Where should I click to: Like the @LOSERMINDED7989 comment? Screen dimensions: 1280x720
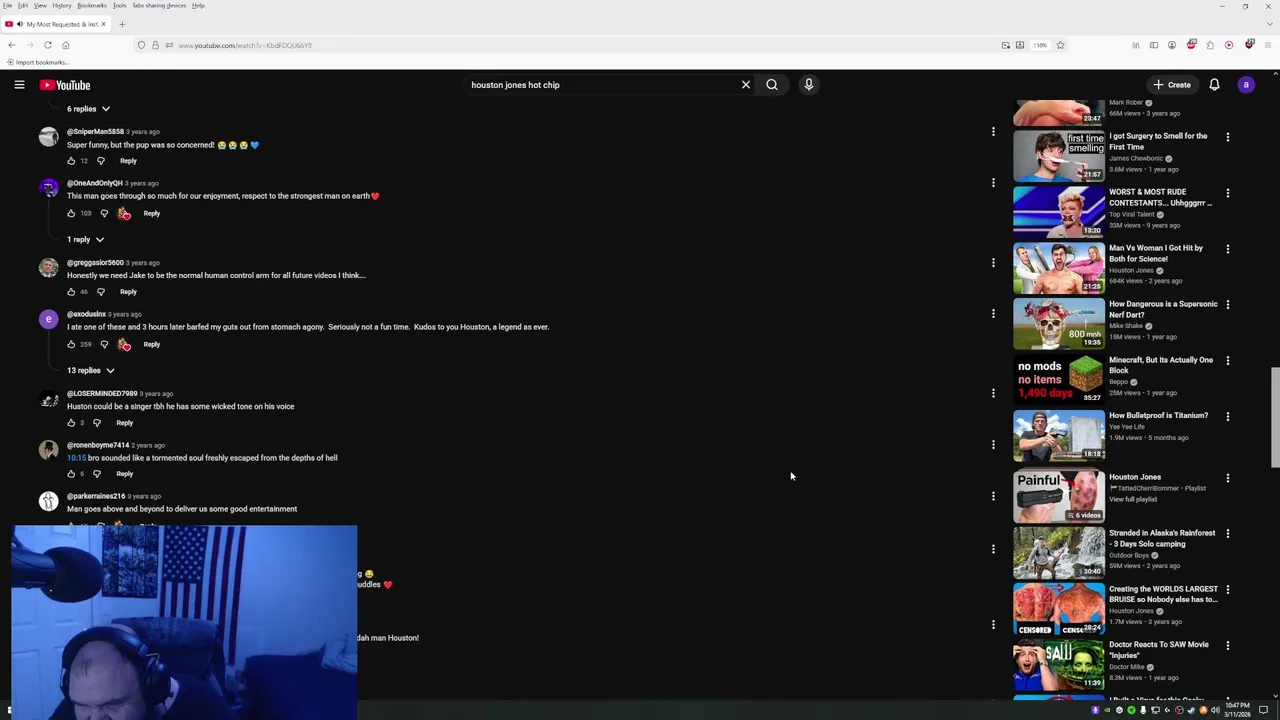click(71, 423)
